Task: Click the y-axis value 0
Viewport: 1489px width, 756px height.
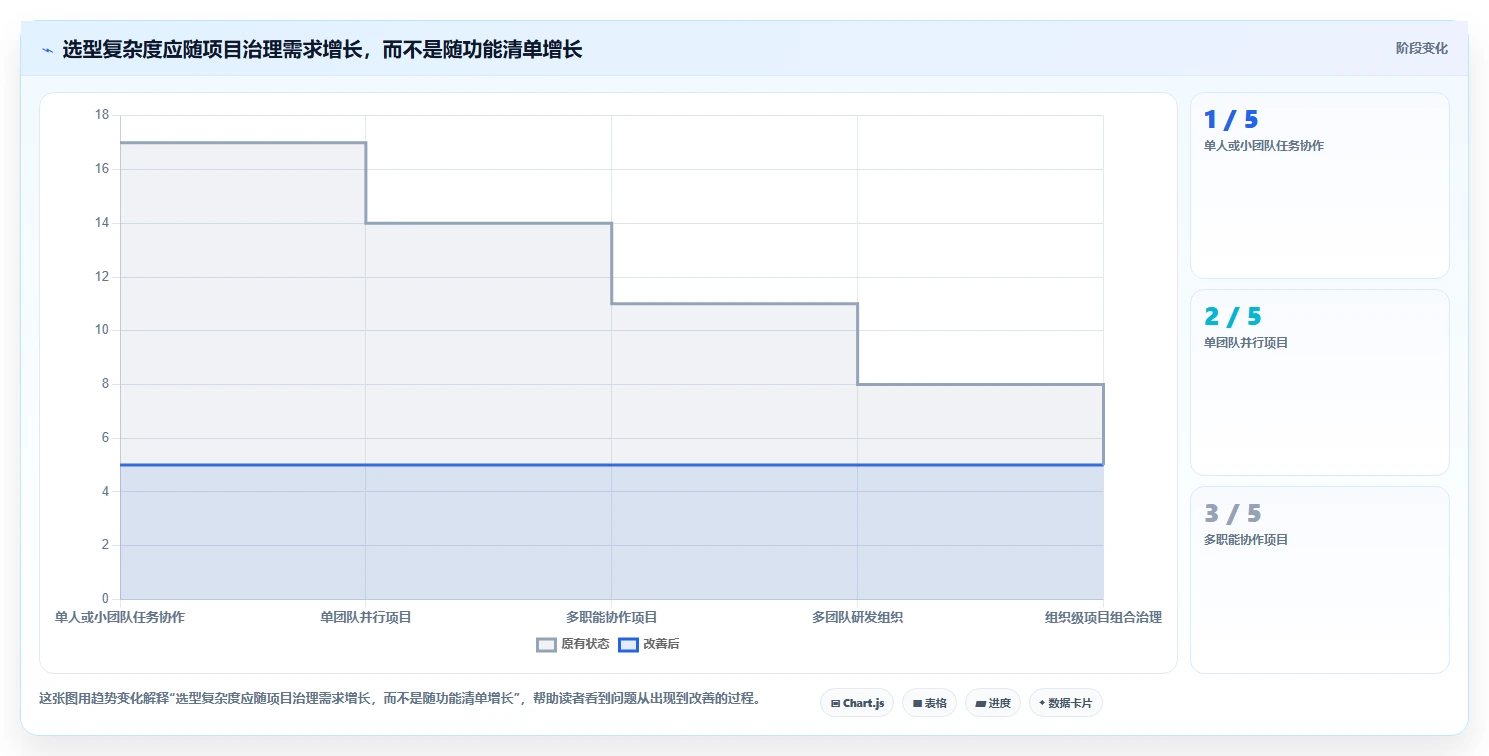Action: [x=105, y=599]
